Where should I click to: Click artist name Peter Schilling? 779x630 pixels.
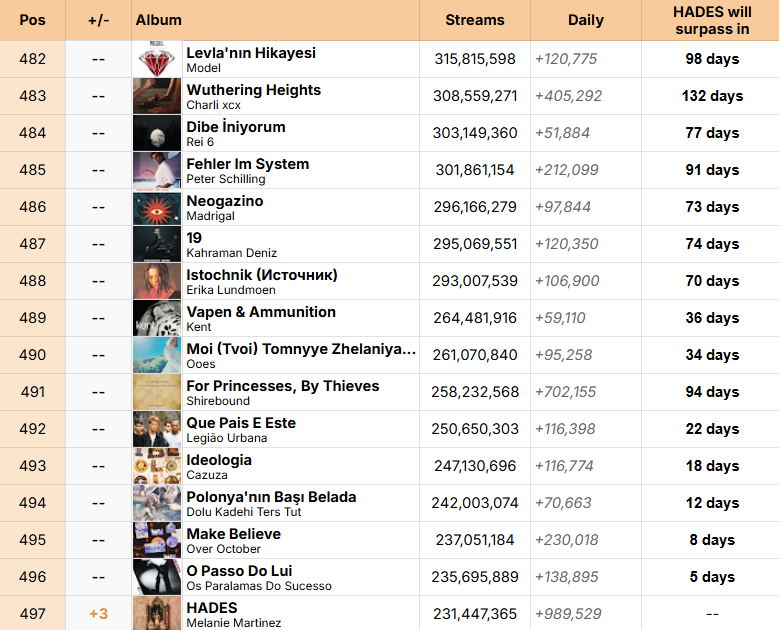(226, 179)
